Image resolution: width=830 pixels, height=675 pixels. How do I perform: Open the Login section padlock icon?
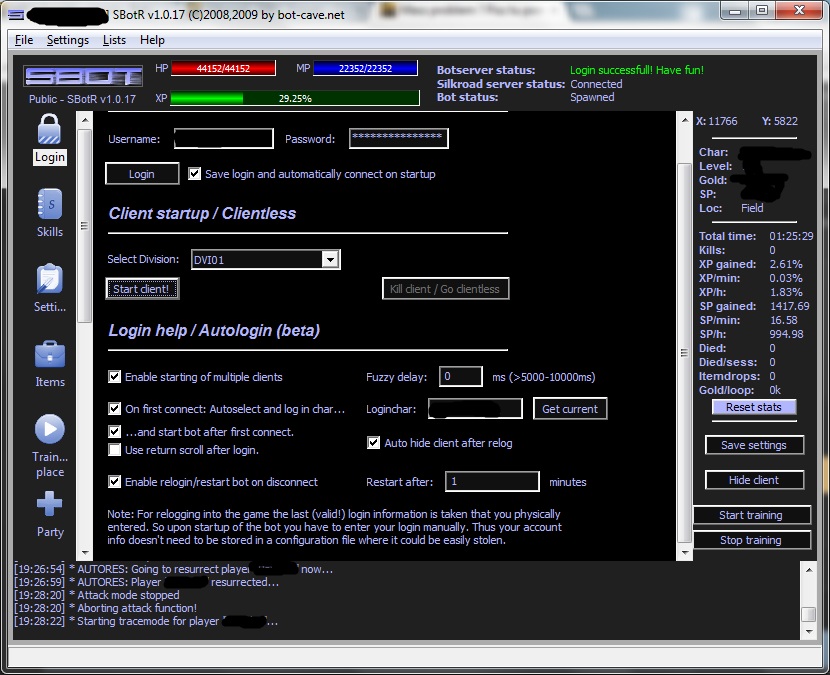[49, 129]
